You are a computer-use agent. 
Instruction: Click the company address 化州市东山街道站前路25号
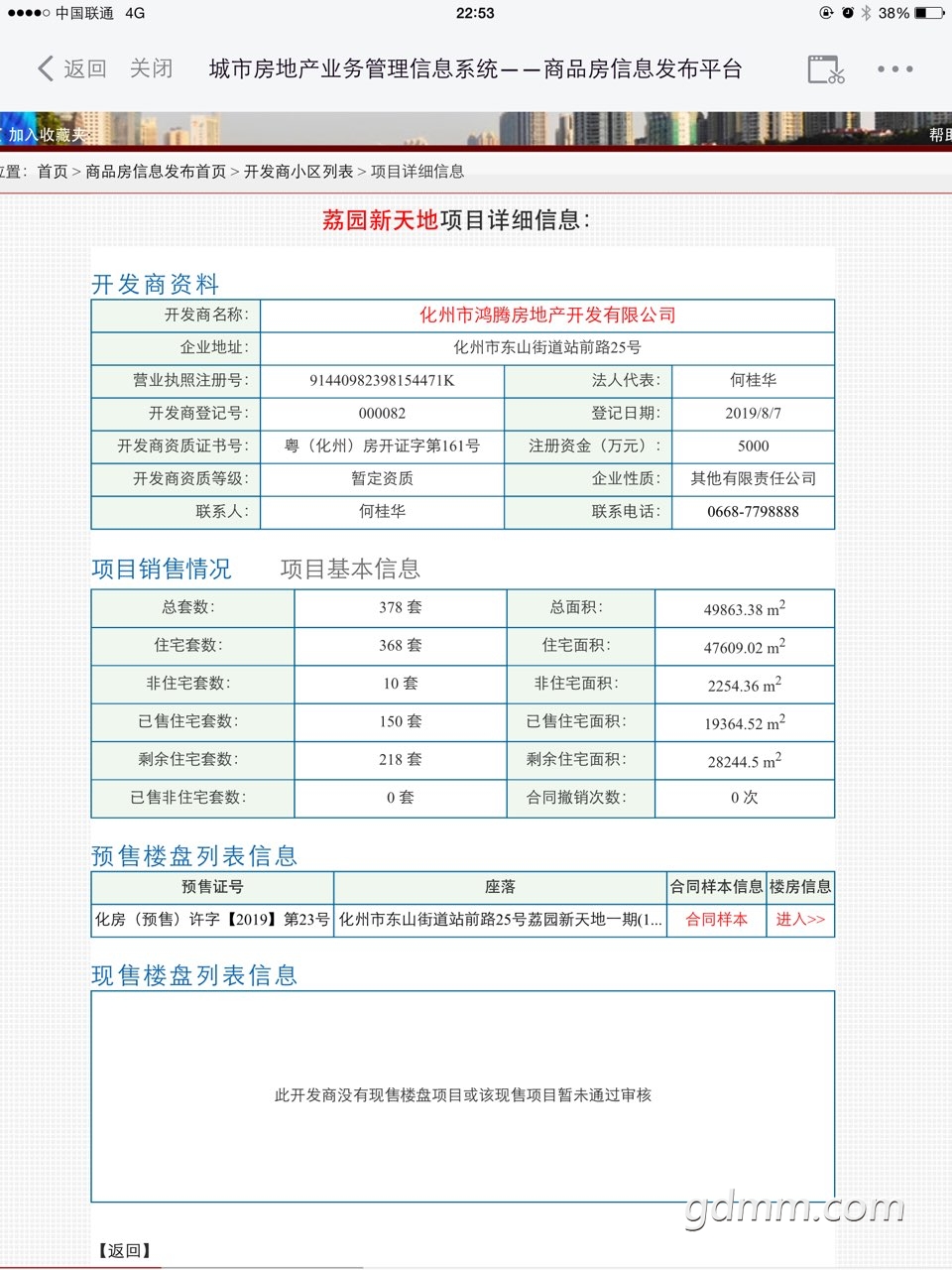coord(547,348)
